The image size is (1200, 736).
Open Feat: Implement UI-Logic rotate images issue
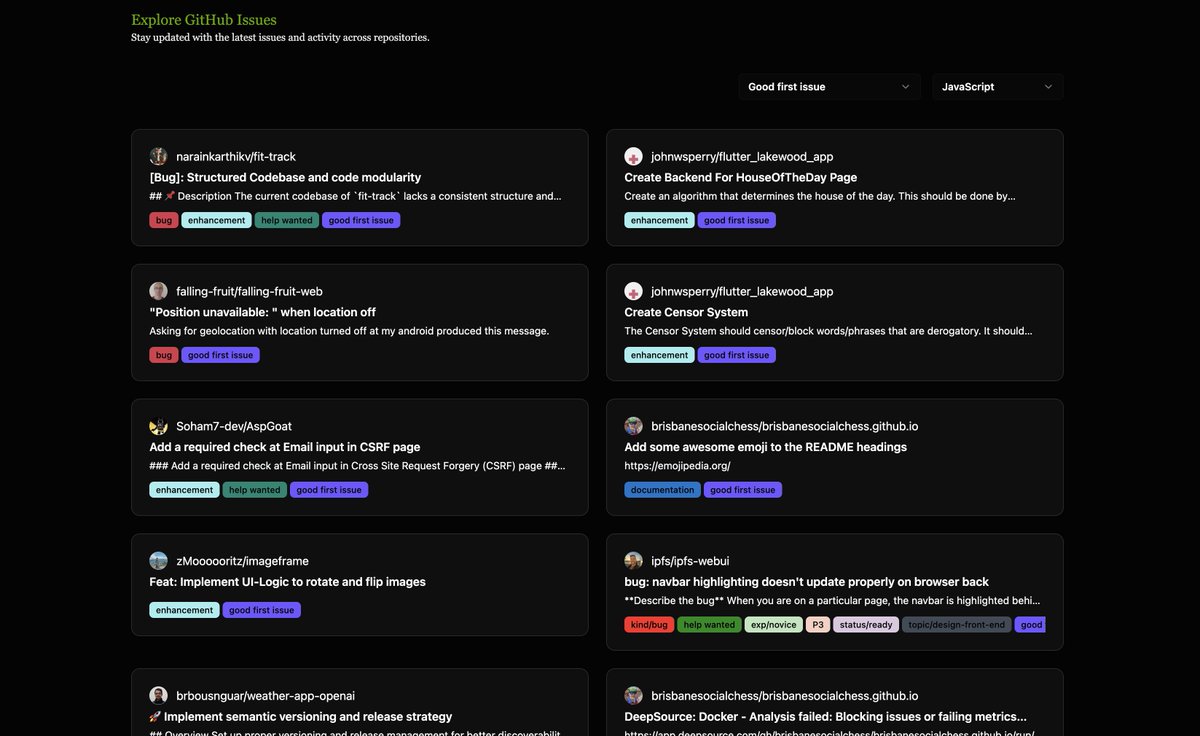pyautogui.click(x=288, y=582)
